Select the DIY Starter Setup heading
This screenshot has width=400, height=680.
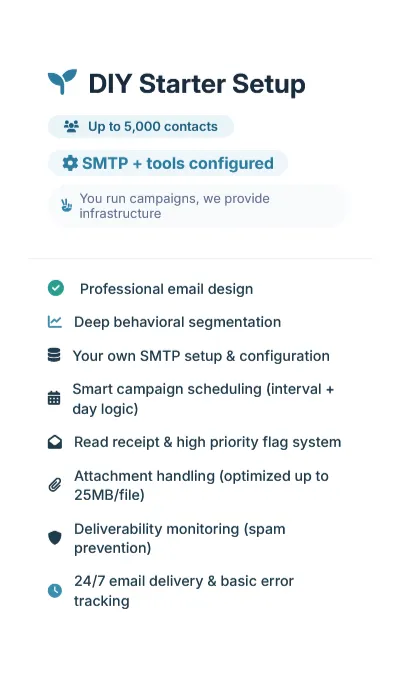tap(197, 83)
